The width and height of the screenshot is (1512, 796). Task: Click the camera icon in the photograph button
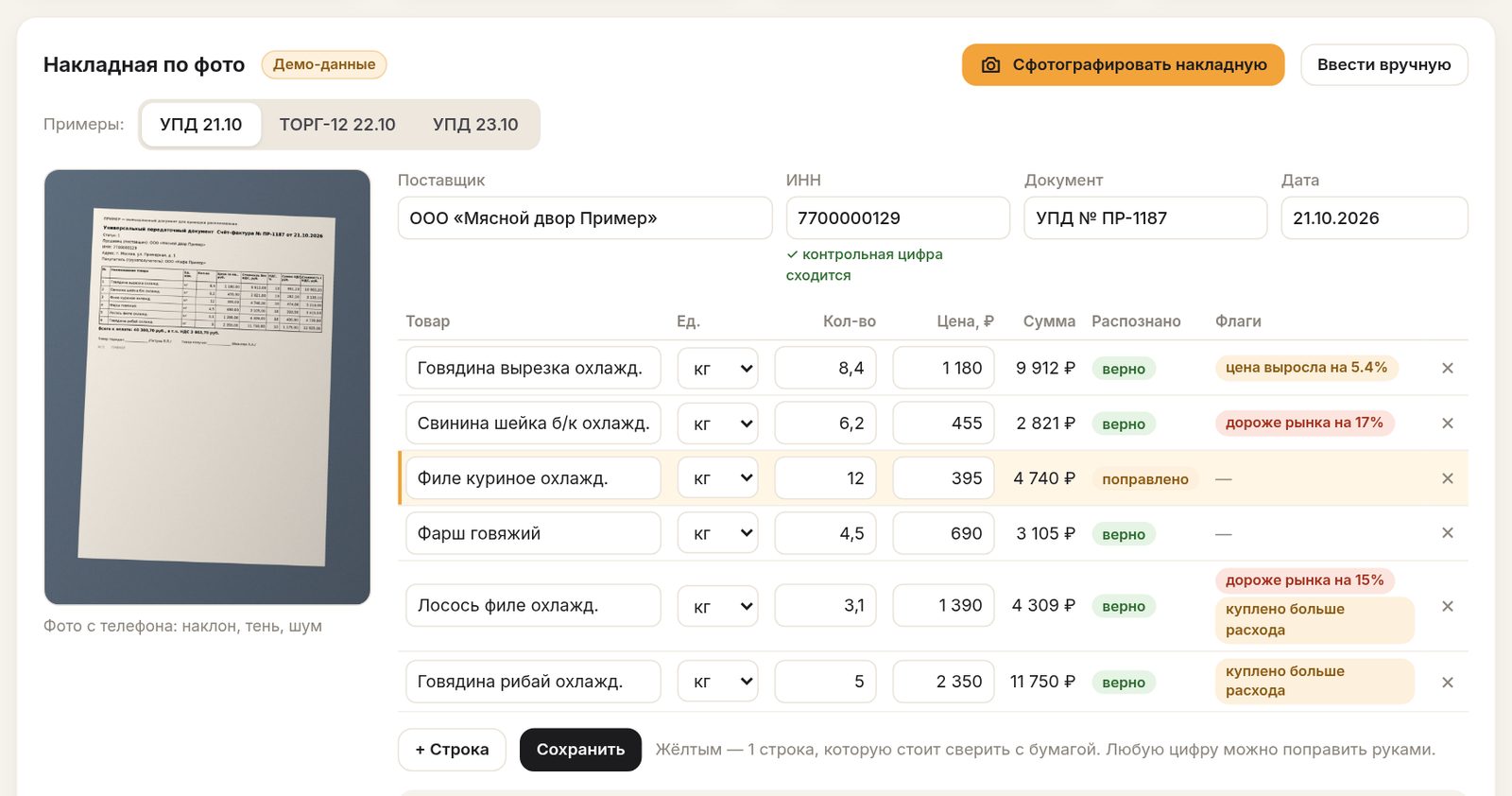click(x=990, y=65)
